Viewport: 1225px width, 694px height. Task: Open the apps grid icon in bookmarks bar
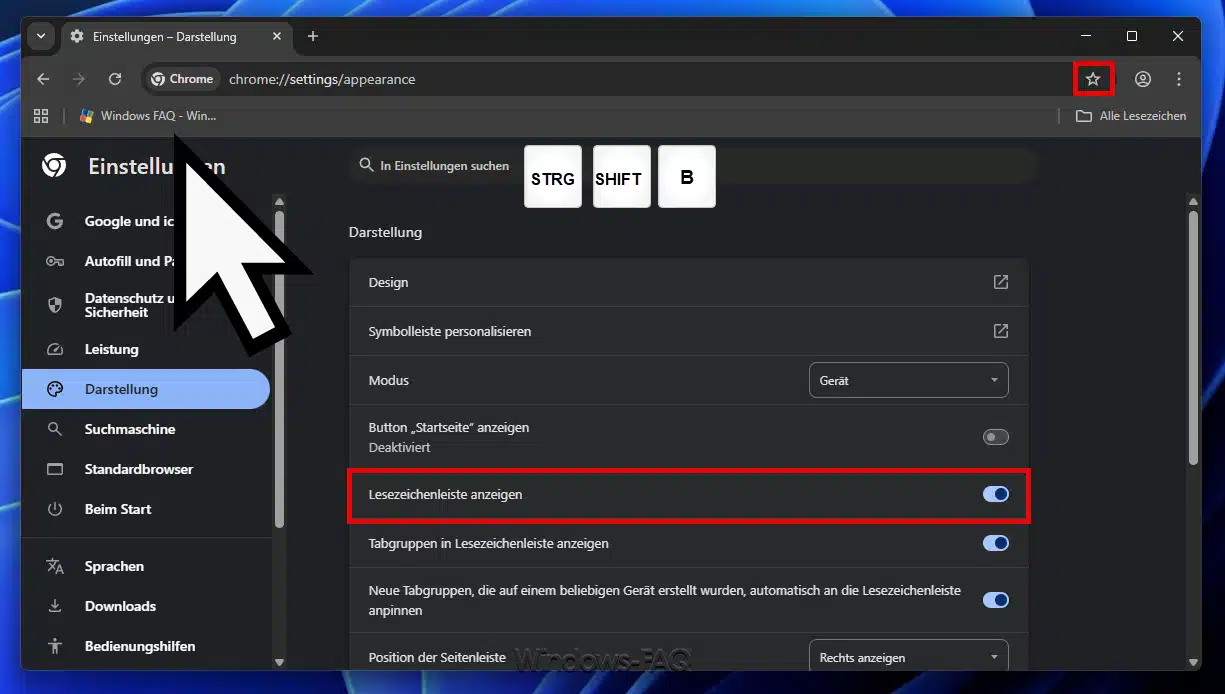pyautogui.click(x=41, y=116)
